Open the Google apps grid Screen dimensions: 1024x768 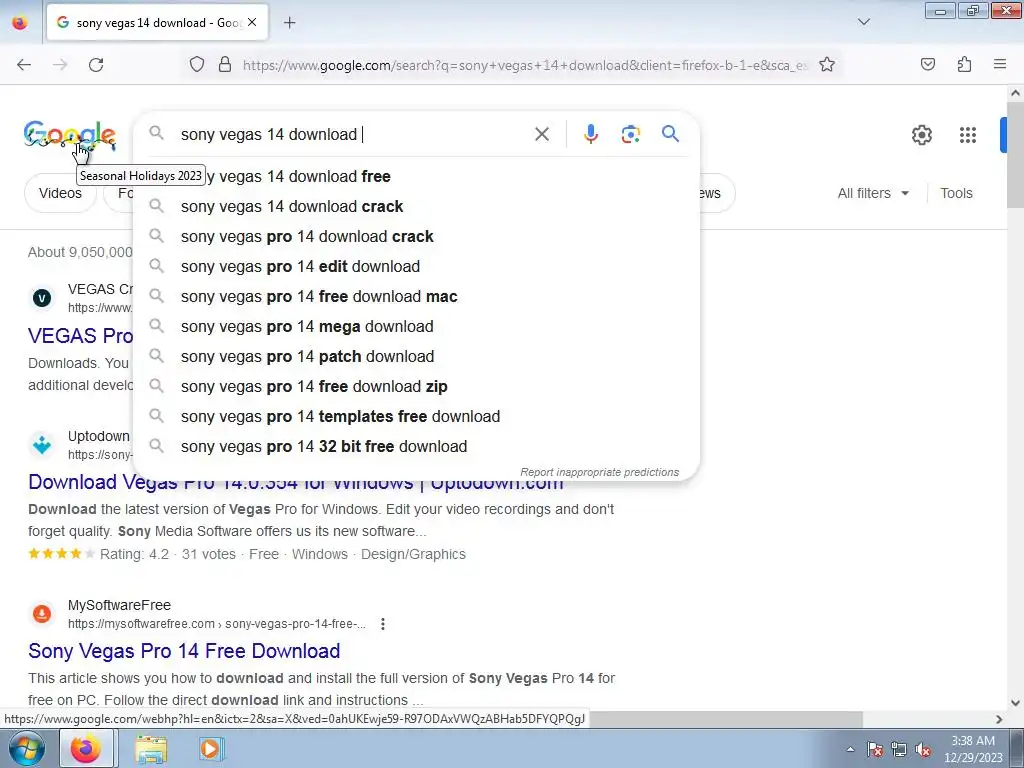(x=967, y=135)
